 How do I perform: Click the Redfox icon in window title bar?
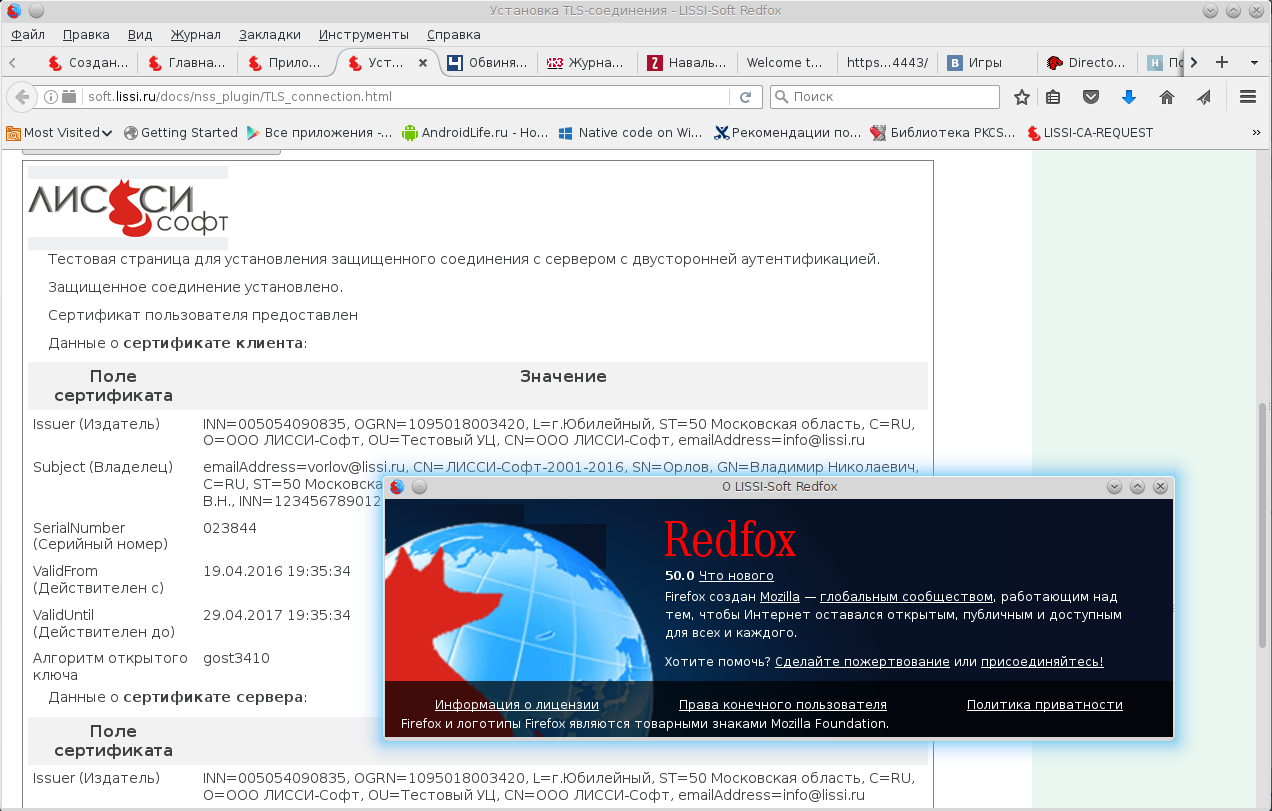[13, 10]
